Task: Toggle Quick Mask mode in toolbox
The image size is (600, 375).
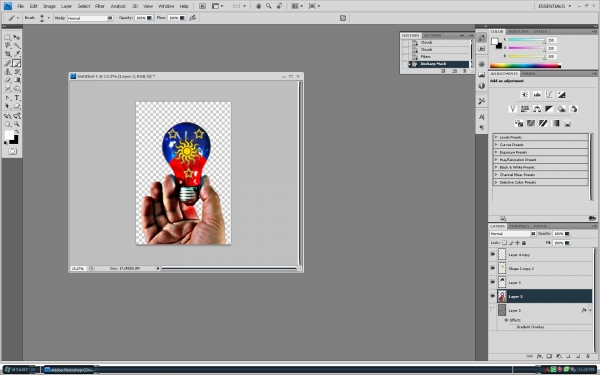Action: click(x=12, y=152)
